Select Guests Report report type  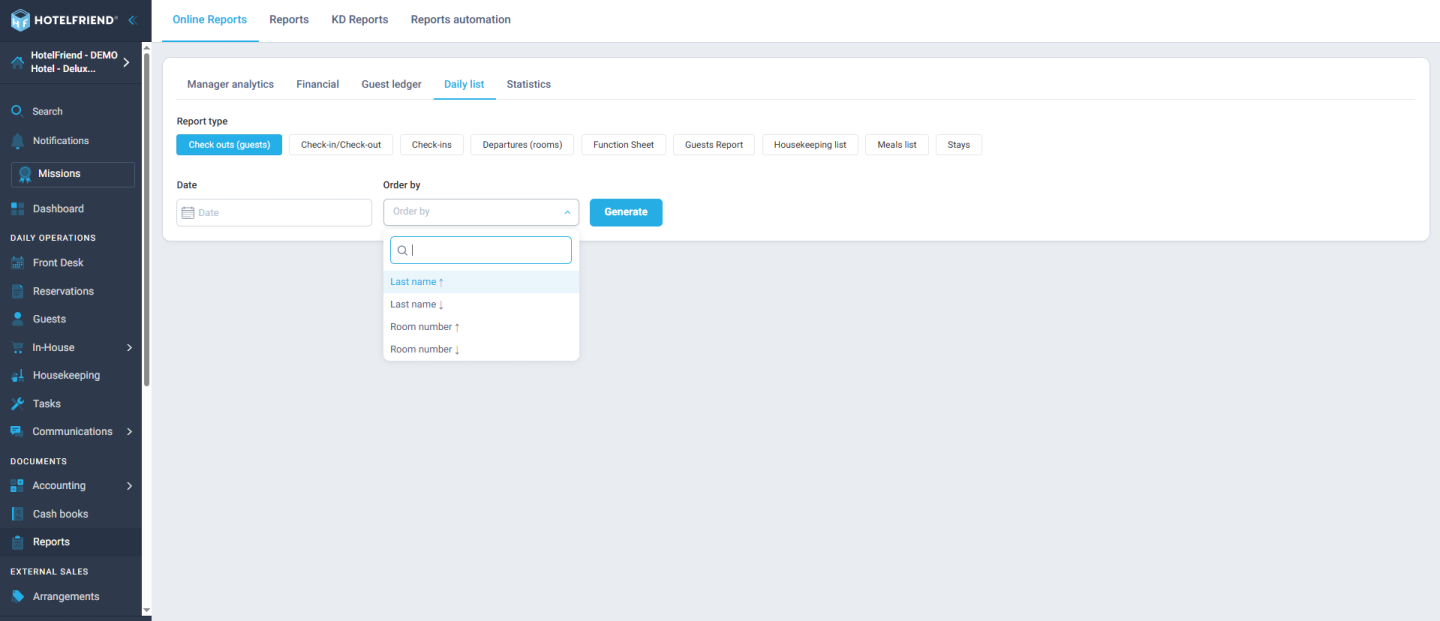click(714, 145)
